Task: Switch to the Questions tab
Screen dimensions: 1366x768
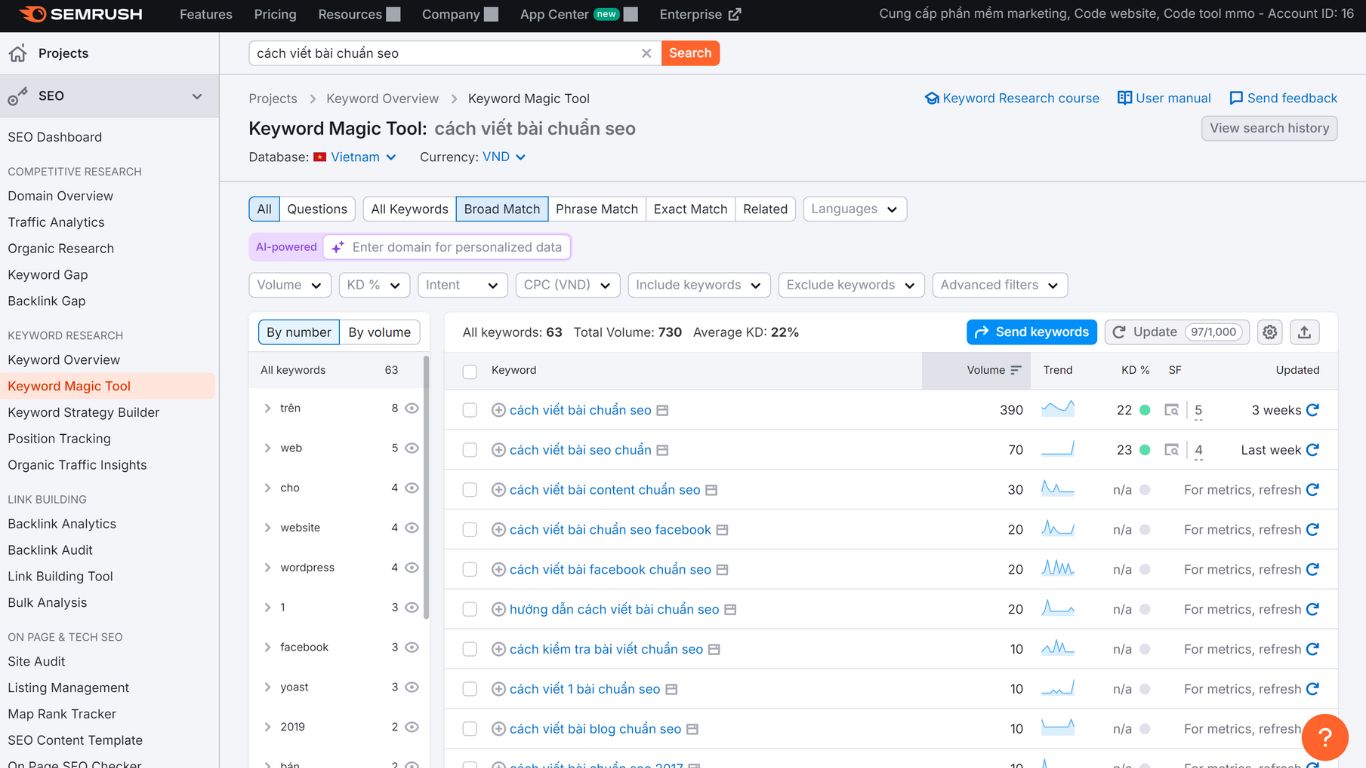Action: click(x=317, y=208)
